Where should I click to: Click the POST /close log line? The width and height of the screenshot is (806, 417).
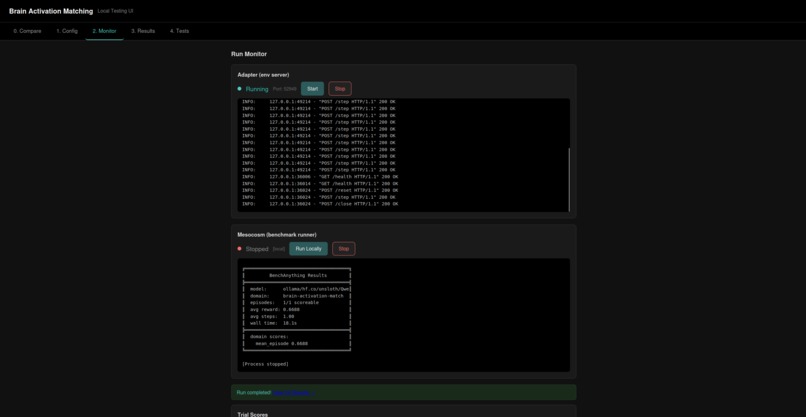320,204
